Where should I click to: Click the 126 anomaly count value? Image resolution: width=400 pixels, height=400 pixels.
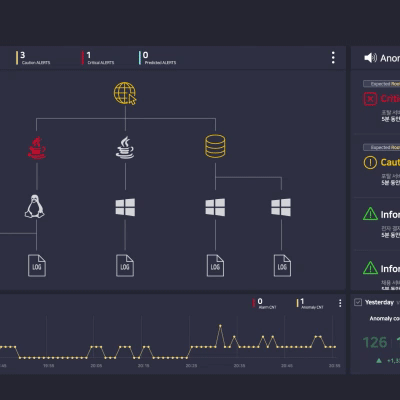click(375, 342)
